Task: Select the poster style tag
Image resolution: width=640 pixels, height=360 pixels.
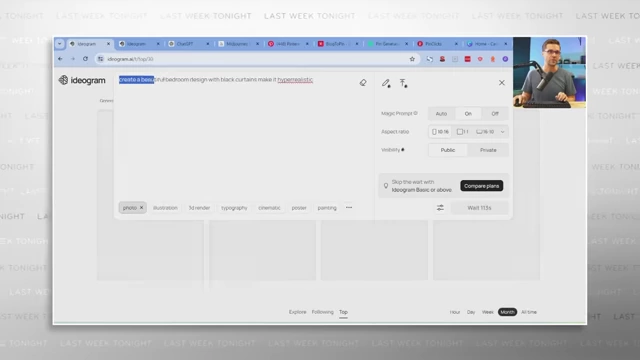Action: coord(299,208)
